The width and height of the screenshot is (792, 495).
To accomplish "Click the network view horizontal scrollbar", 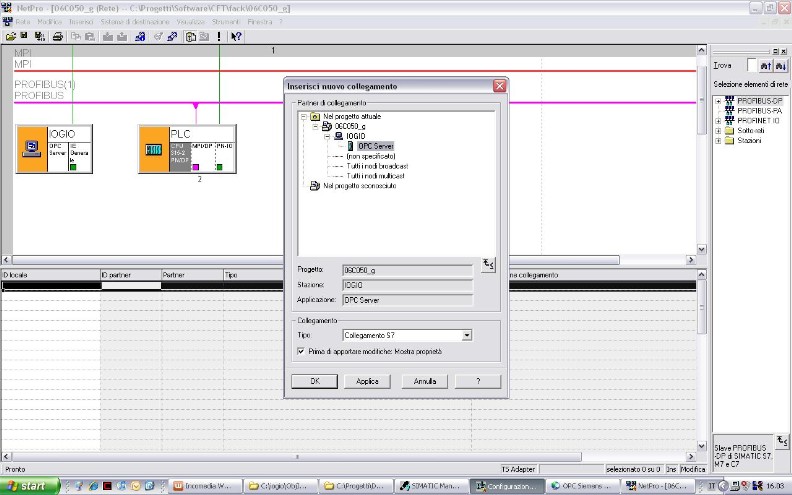I will point(316,260).
